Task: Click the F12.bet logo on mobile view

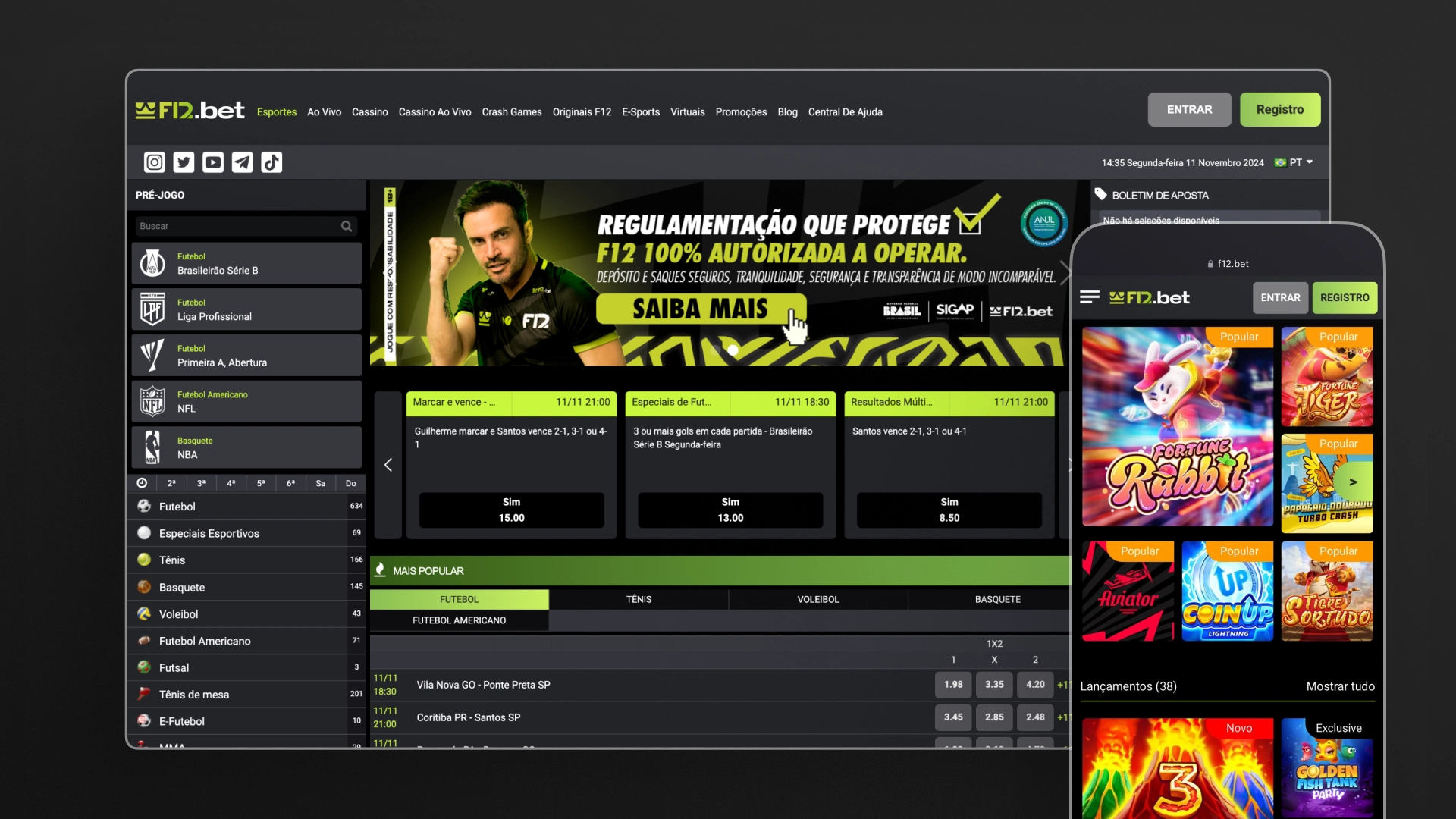Action: tap(1149, 298)
